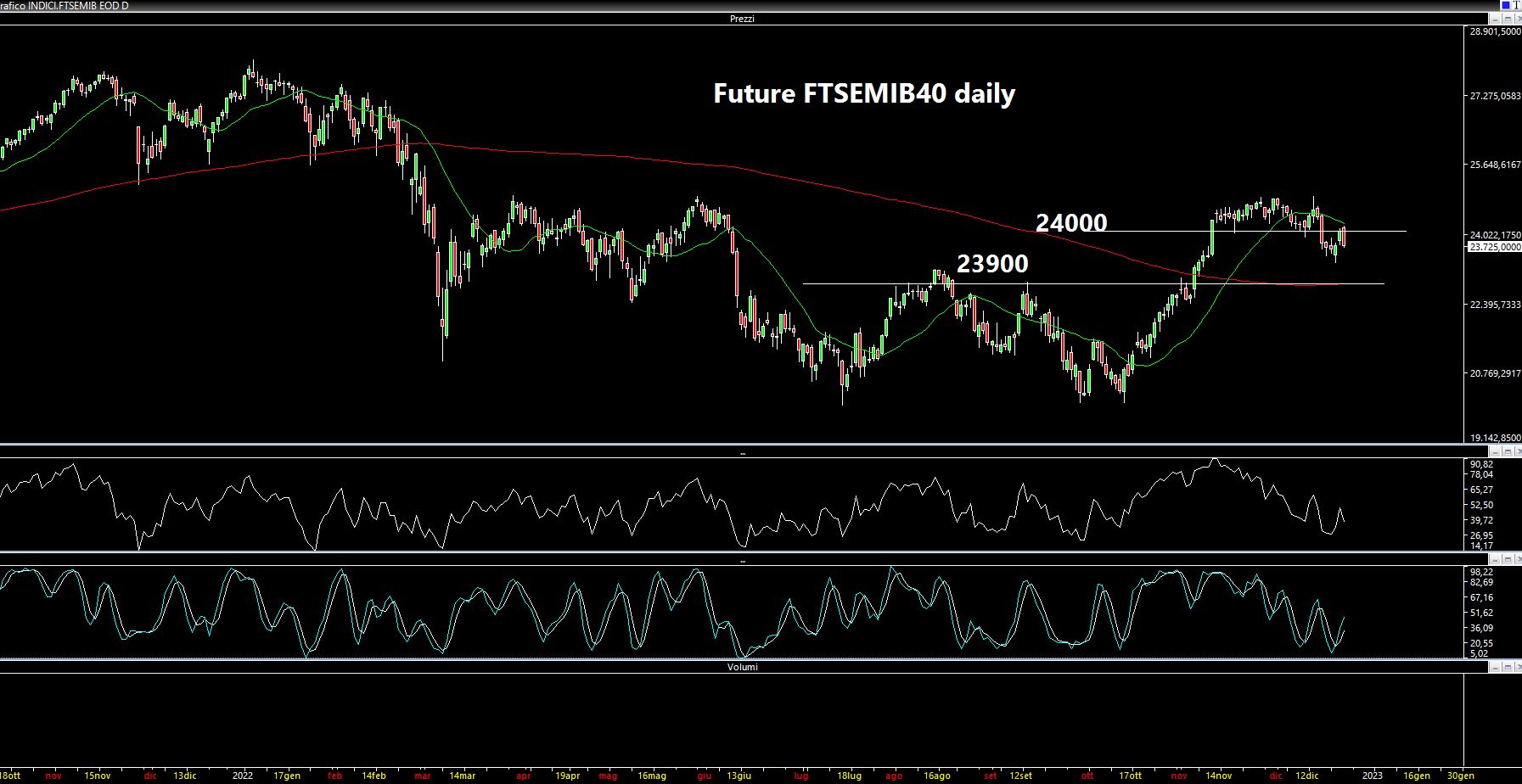Click the 14nov date axis label
The height and width of the screenshot is (784, 1522).
point(1218,776)
